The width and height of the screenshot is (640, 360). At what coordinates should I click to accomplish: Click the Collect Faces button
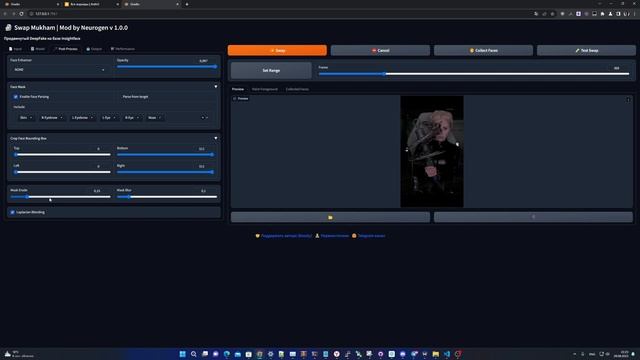483,50
